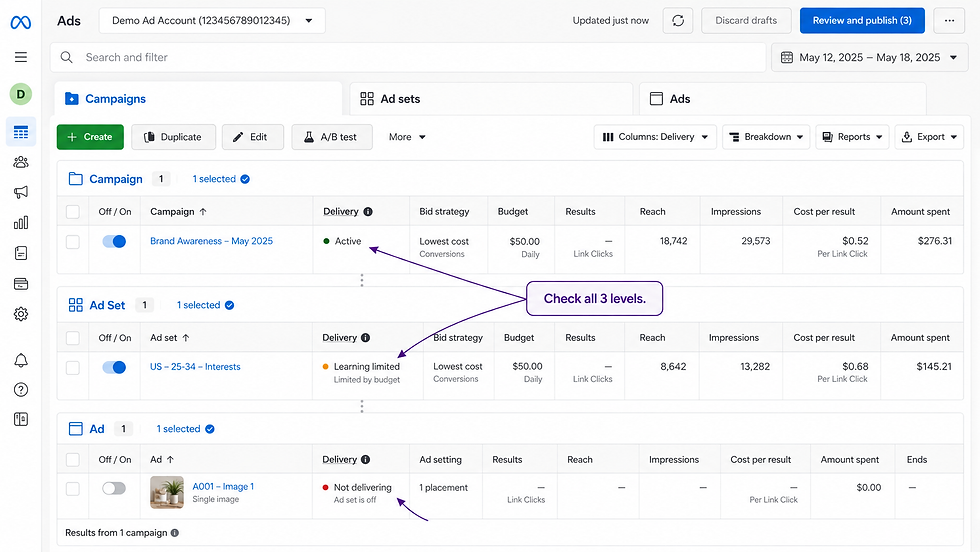Check select-all box in Campaign table header

(73, 212)
